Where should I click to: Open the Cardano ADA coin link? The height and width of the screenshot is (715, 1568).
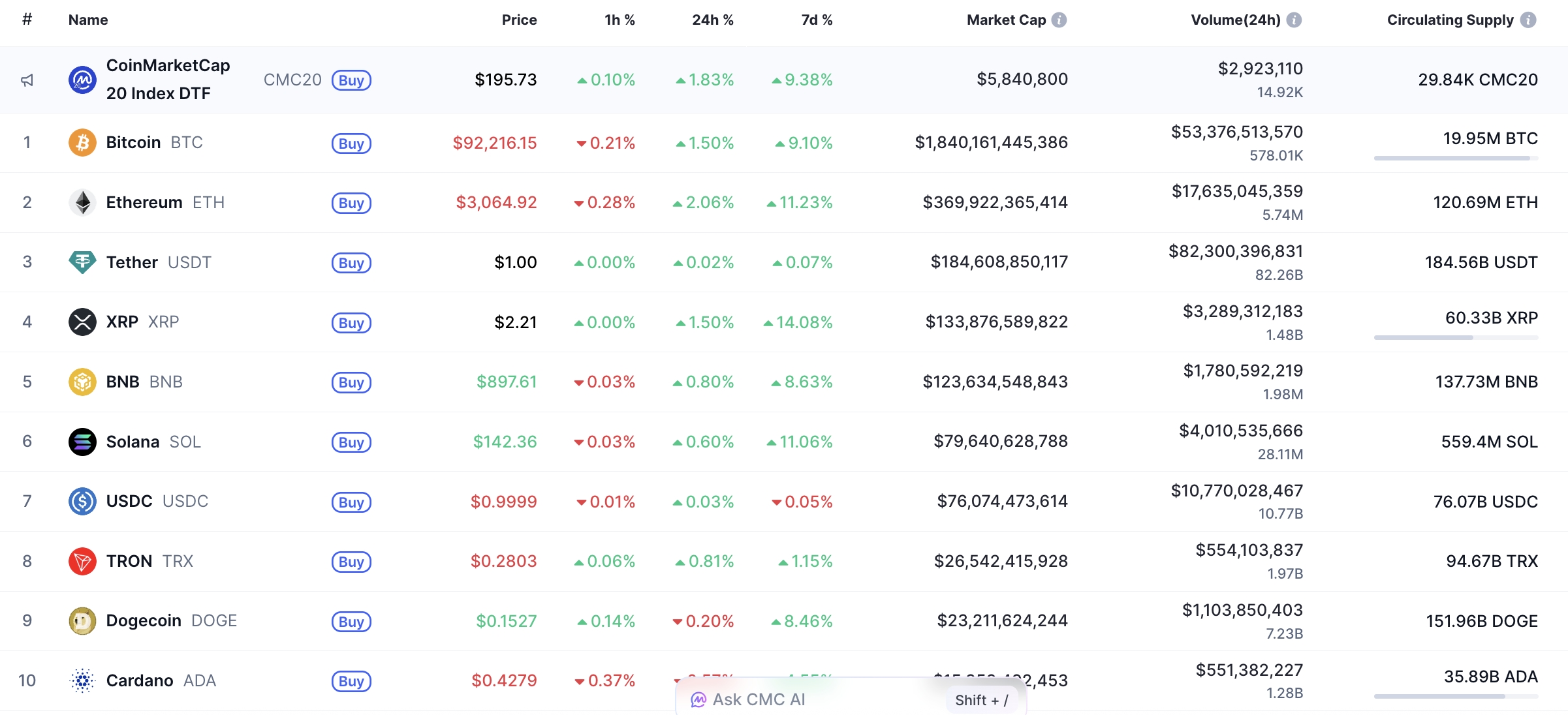tap(140, 680)
